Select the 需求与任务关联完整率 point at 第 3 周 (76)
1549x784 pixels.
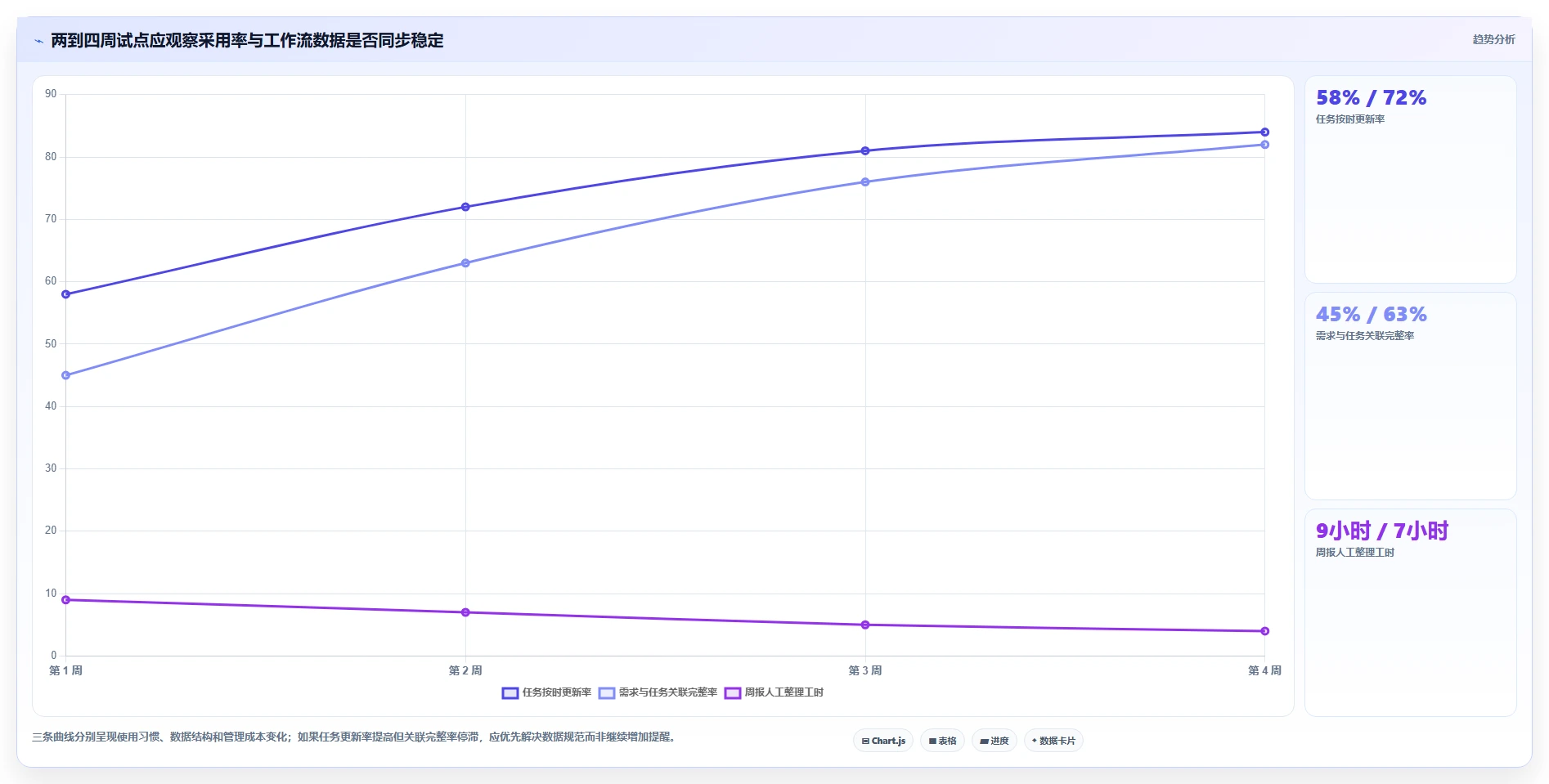click(x=865, y=182)
